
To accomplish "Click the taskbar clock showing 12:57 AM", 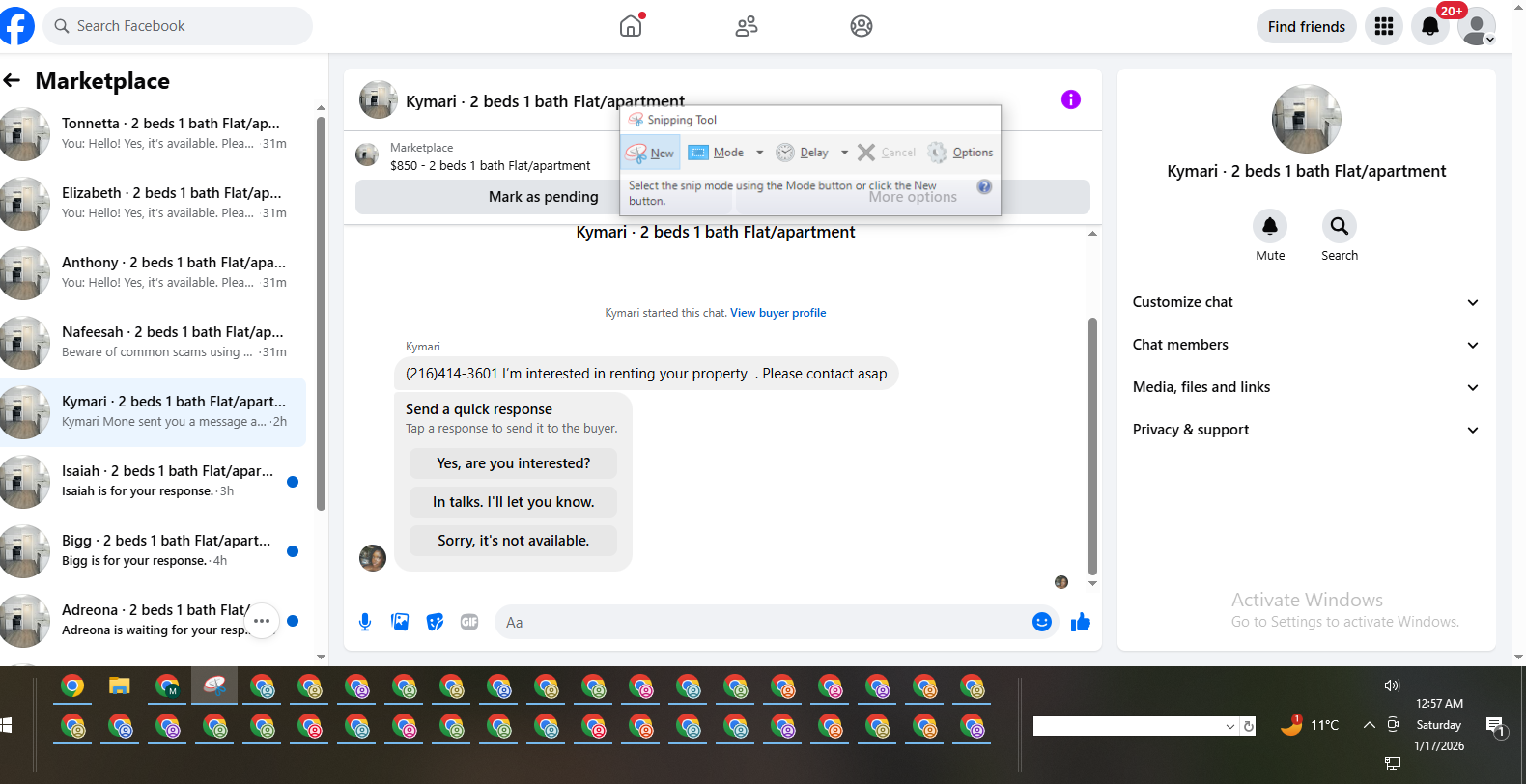I will point(1439,725).
